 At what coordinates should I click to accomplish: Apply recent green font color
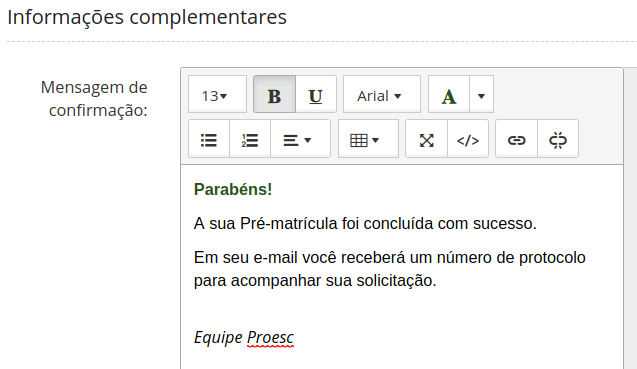coord(449,94)
